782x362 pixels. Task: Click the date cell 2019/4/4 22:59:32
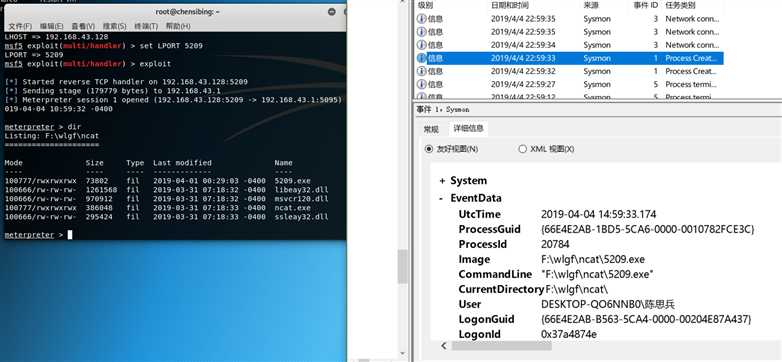tap(523, 71)
